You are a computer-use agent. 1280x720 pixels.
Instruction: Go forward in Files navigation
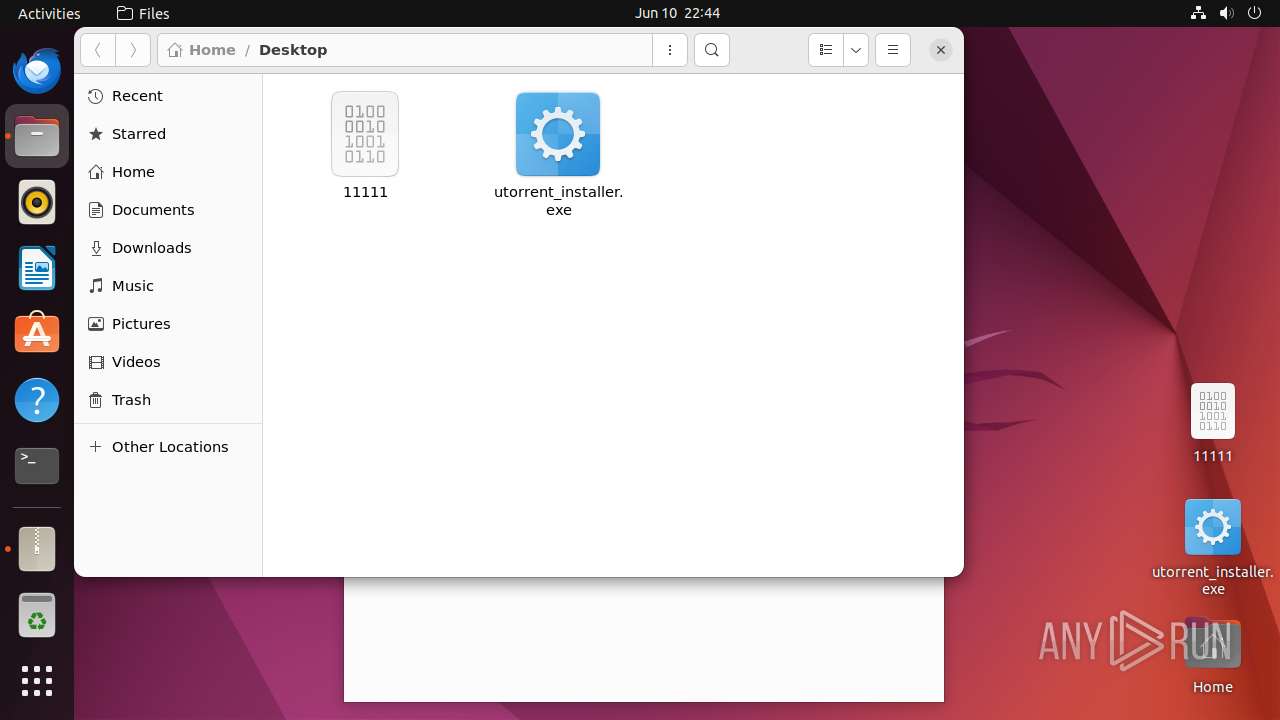tap(133, 50)
